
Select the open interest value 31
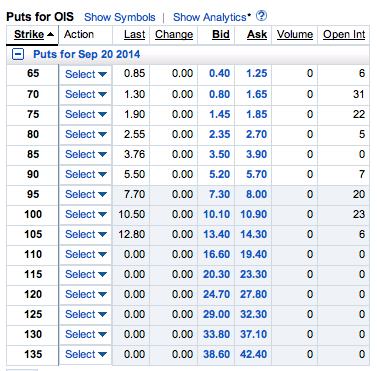[x=359, y=94]
